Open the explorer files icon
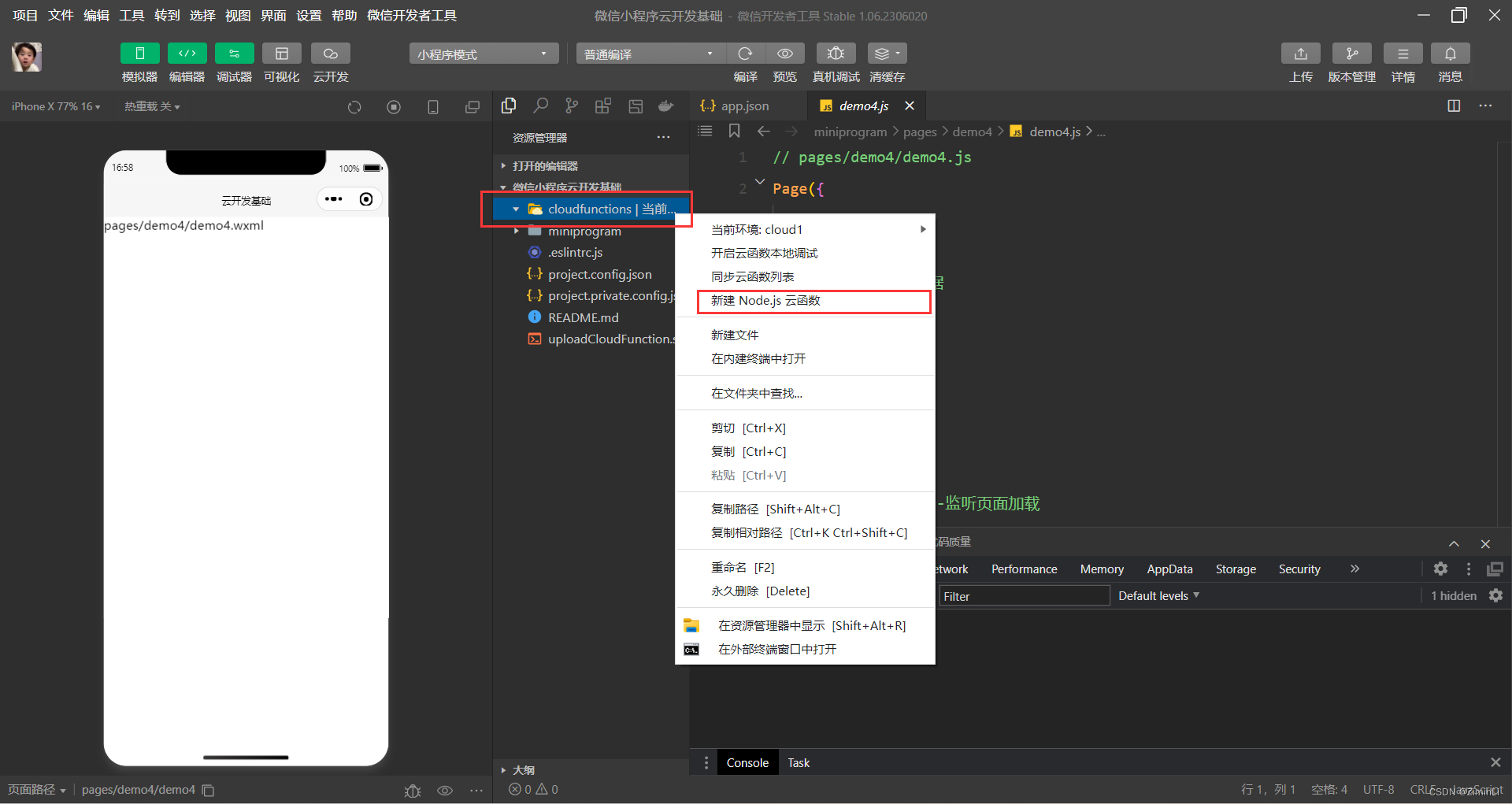The width and height of the screenshot is (1512, 804). [x=509, y=106]
